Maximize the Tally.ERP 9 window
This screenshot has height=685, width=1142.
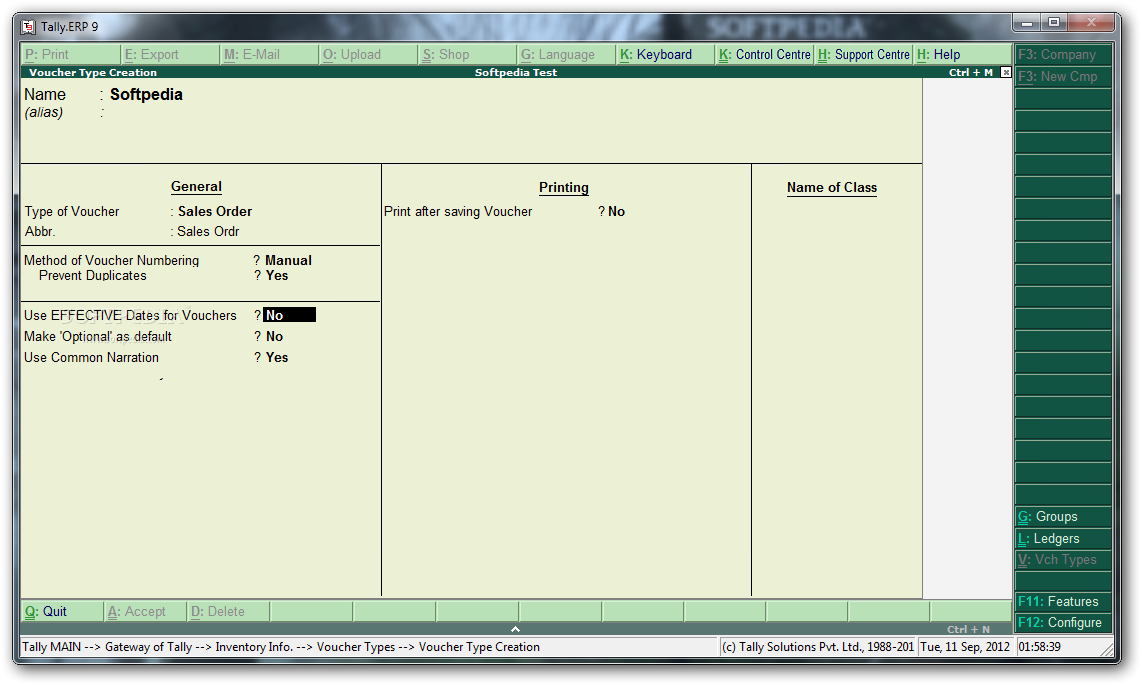[x=1054, y=23]
